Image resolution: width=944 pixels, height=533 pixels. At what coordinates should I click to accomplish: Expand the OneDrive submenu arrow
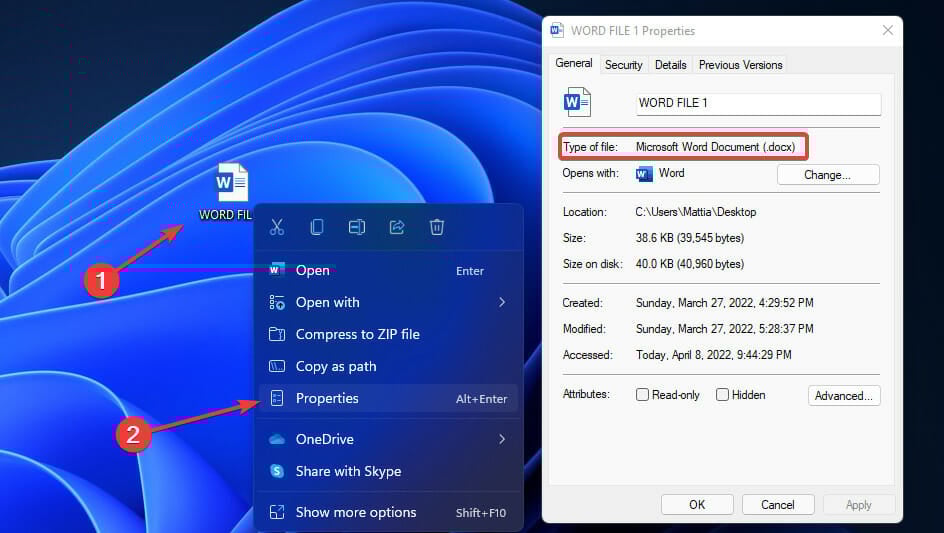502,439
